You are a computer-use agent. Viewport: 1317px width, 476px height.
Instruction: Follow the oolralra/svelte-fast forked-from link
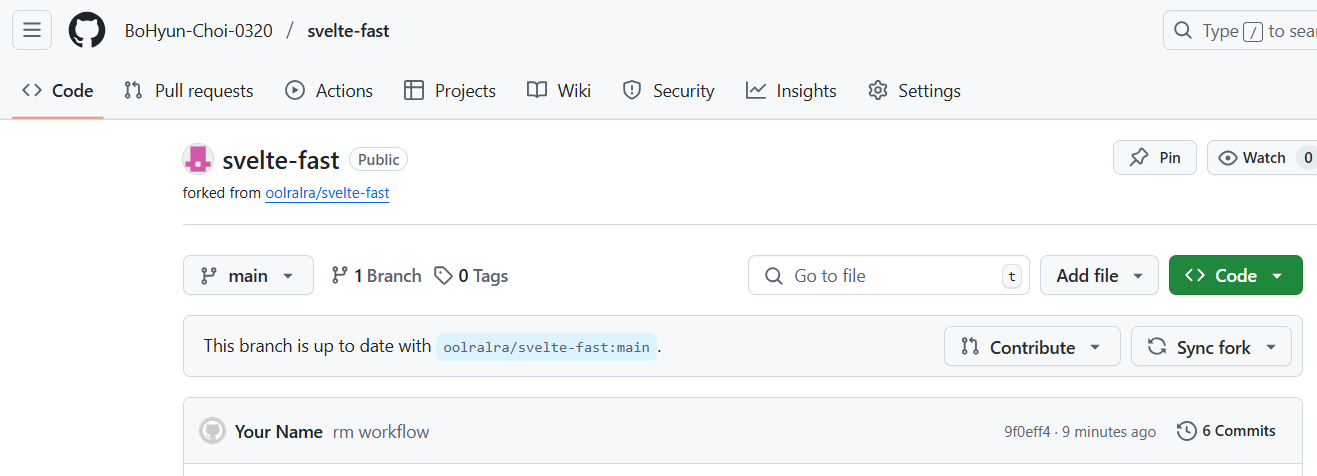(327, 193)
